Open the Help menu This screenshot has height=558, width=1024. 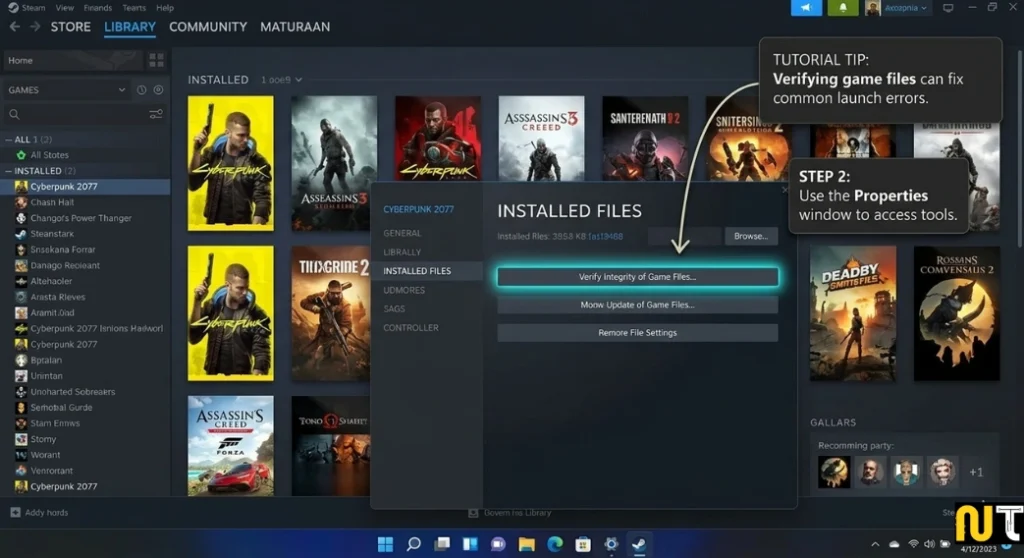click(x=165, y=8)
